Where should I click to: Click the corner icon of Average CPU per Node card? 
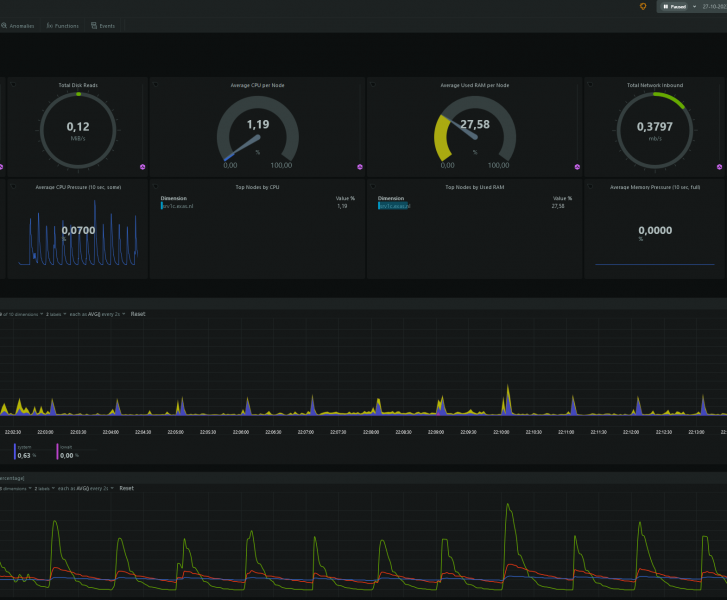tap(155, 84)
